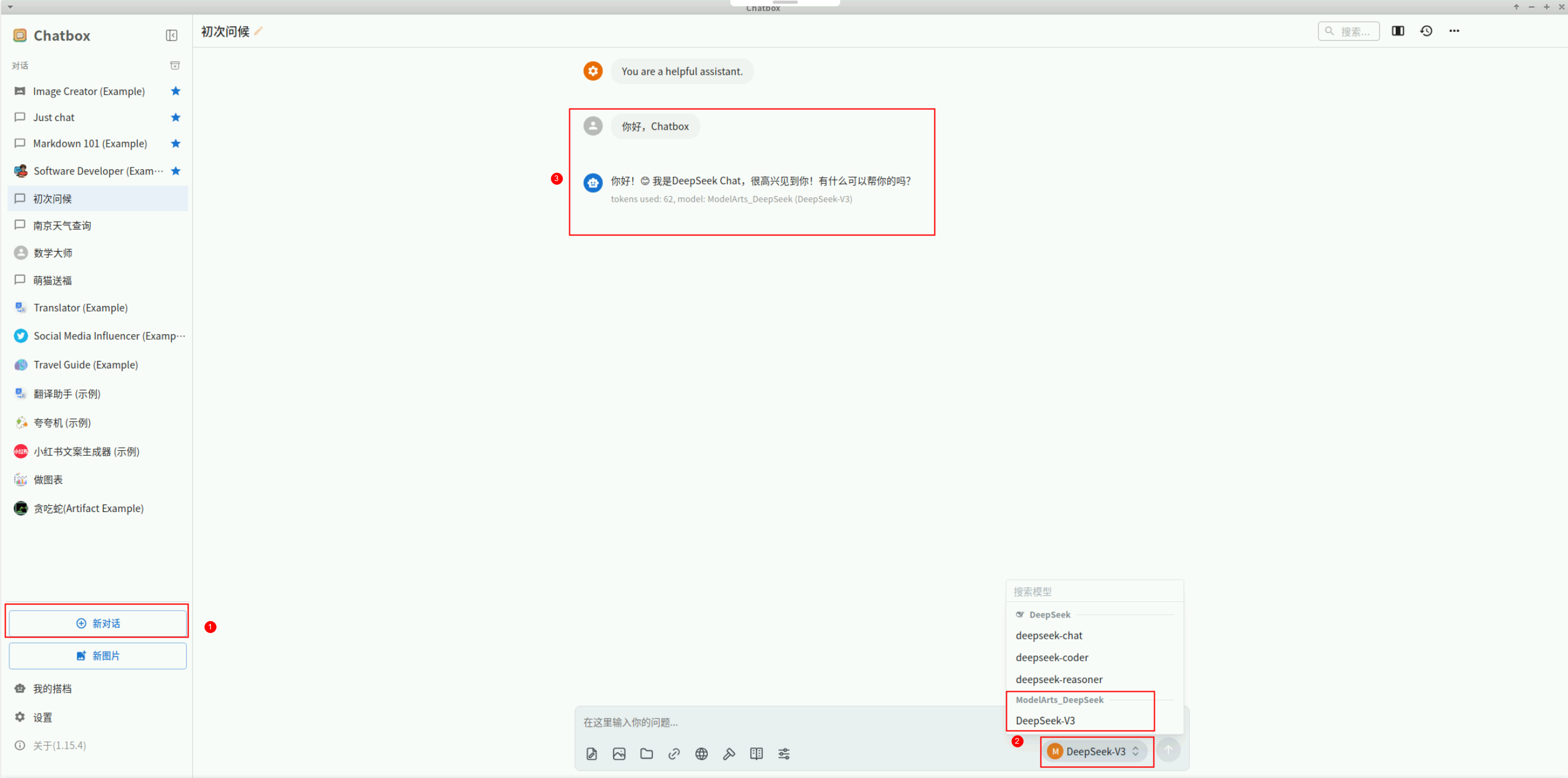Click the edit title pencil icon

tap(258, 31)
